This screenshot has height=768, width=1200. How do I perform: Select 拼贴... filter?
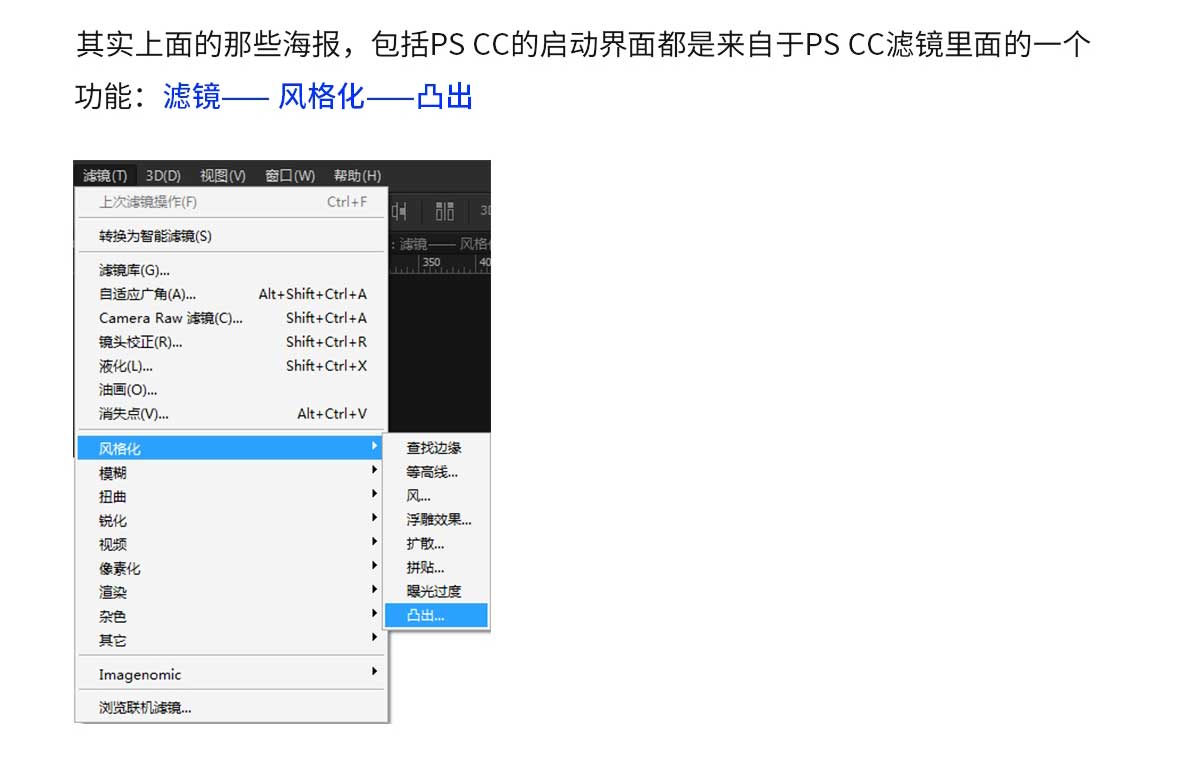[x=438, y=568]
